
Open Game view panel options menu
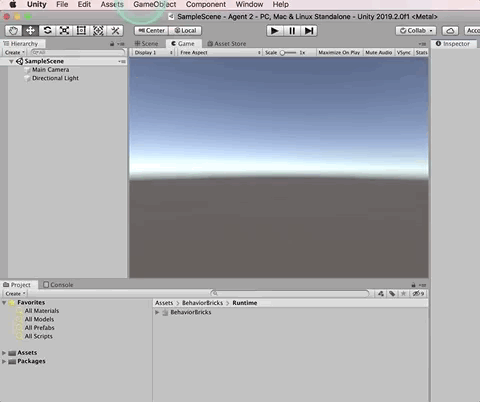pos(422,44)
